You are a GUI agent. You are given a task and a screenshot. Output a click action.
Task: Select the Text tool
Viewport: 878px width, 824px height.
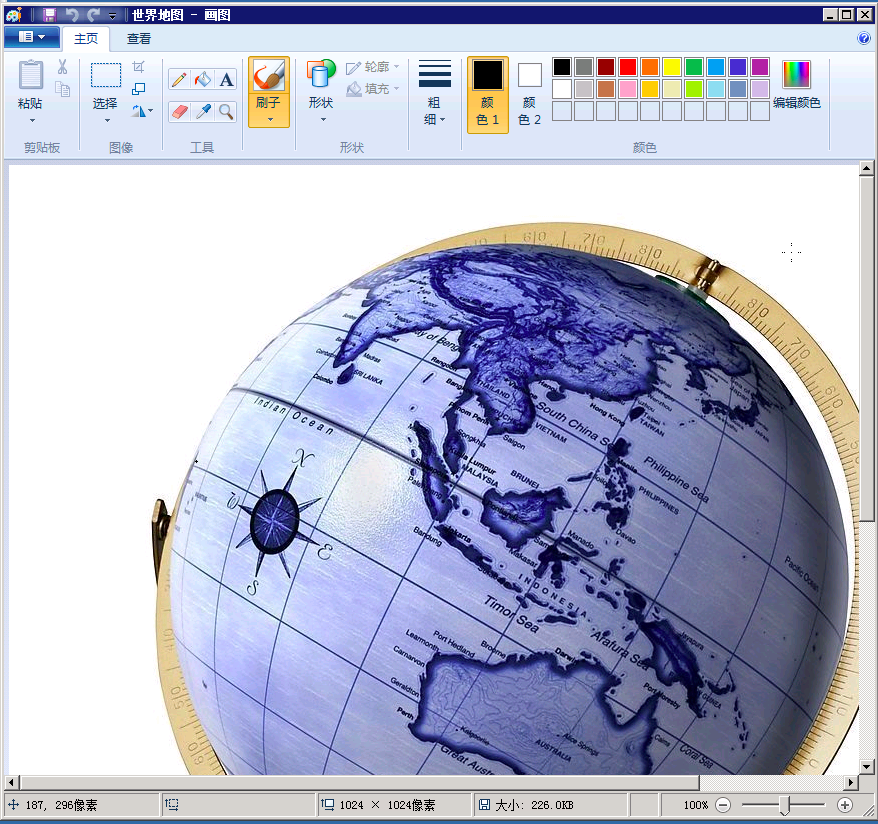(x=226, y=79)
